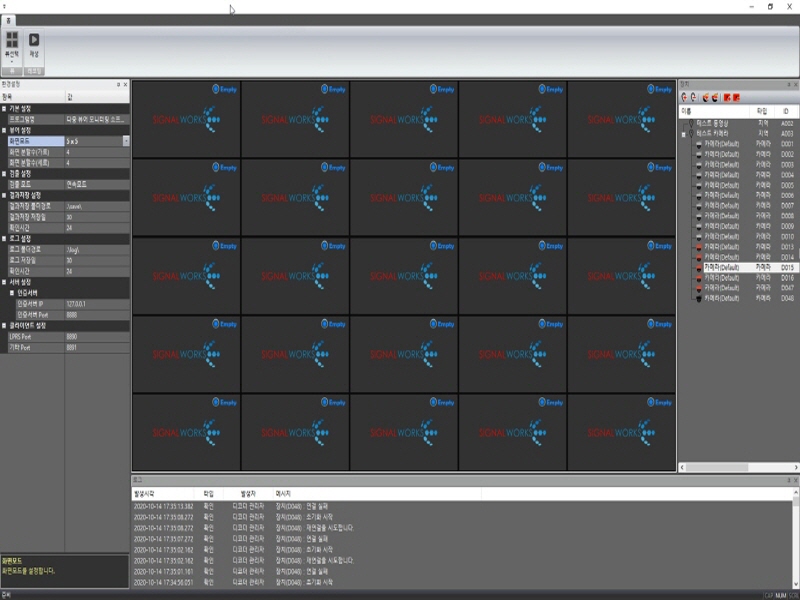Viewport: 800px width, 600px height.
Task: Collapse the 로그 설정 group
Action: (x=4, y=239)
